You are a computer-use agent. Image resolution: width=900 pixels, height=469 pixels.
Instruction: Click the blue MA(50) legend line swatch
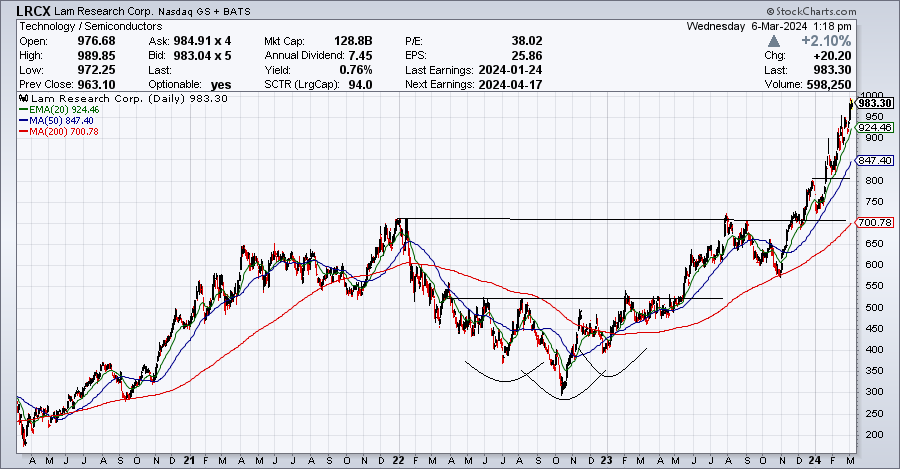pyautogui.click(x=24, y=121)
